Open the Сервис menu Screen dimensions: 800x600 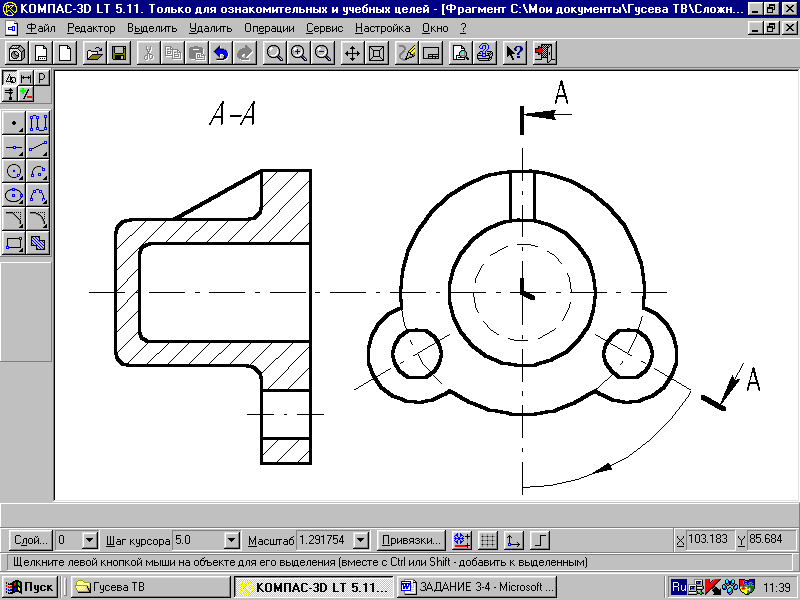point(324,29)
